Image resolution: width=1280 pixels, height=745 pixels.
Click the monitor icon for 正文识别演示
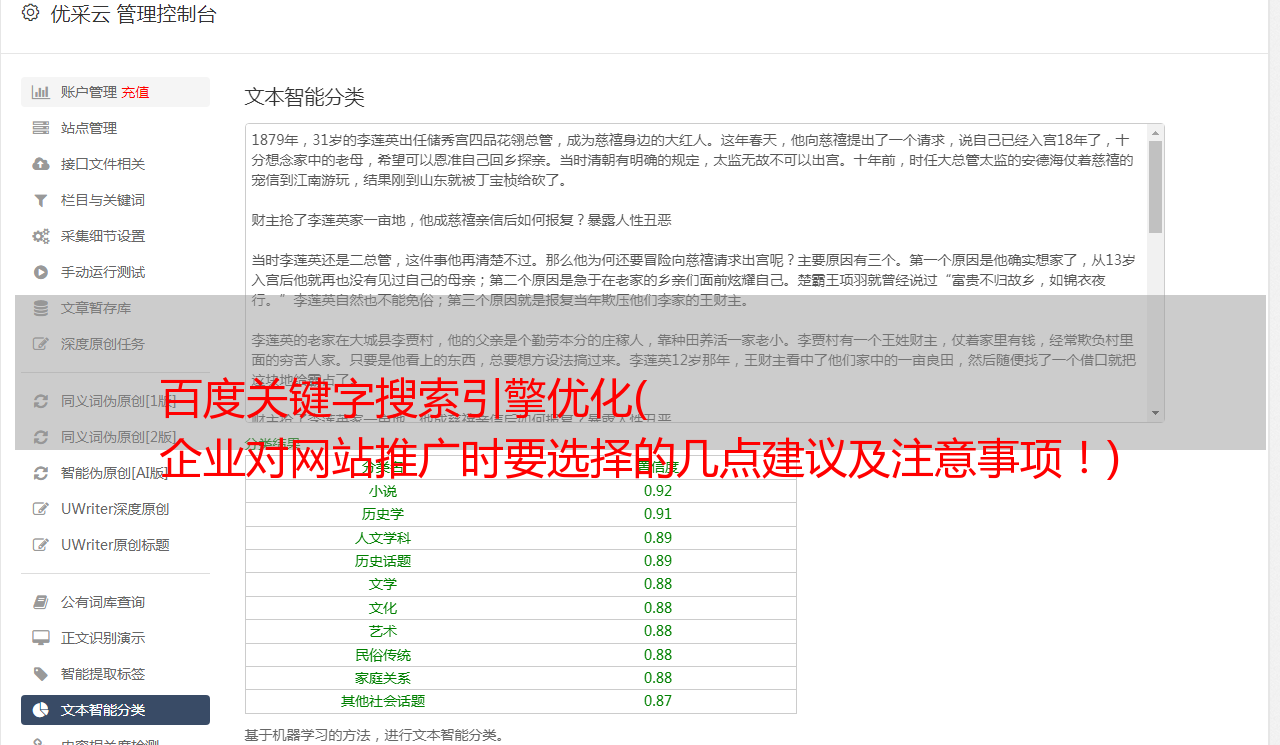click(41, 638)
